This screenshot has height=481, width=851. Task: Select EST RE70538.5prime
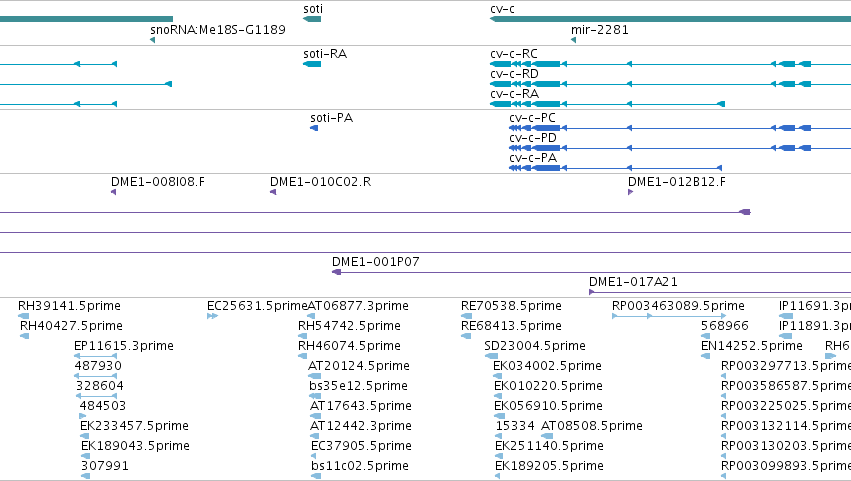point(511,306)
